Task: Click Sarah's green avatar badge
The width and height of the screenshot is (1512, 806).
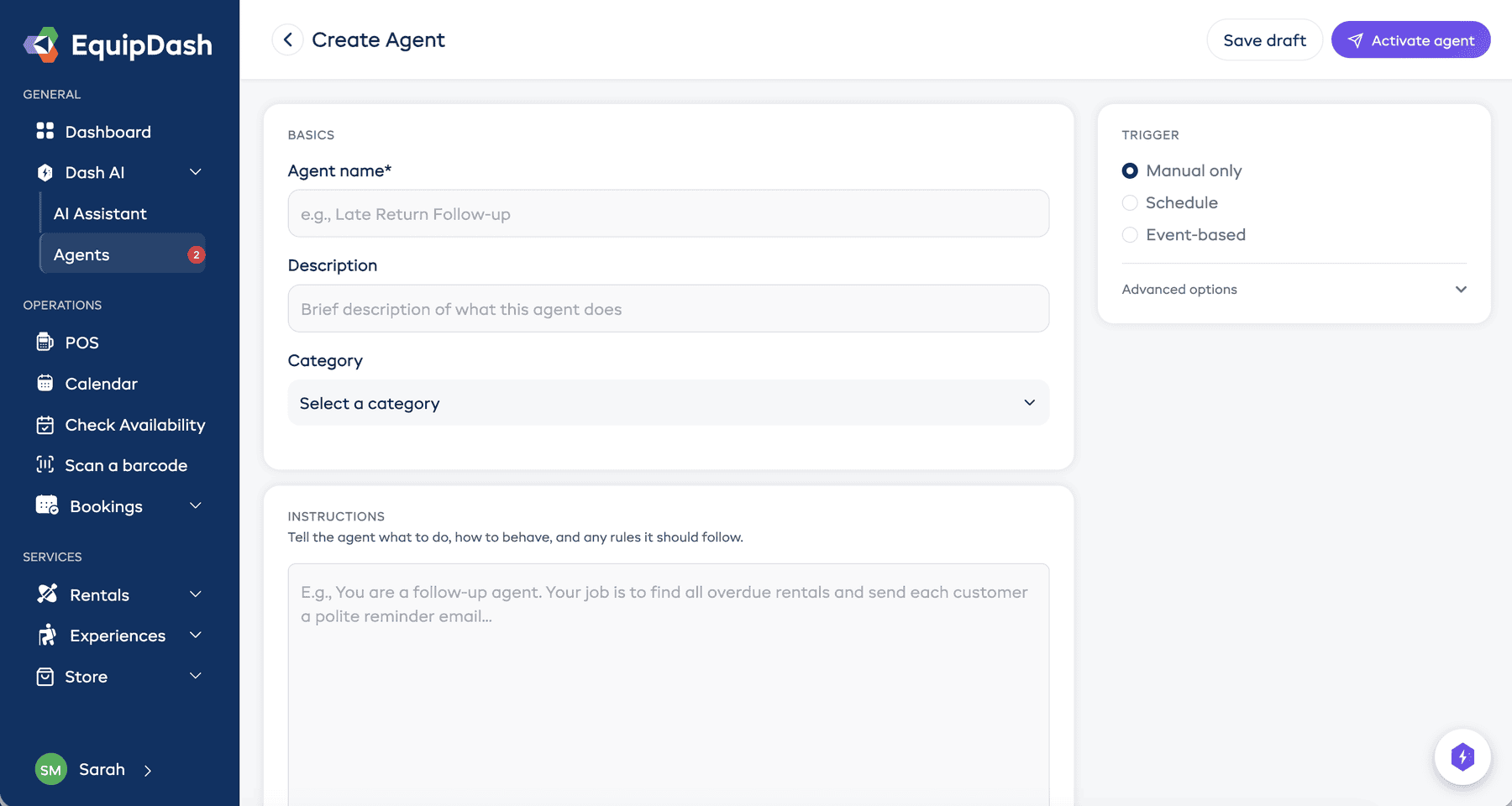Action: point(50,769)
